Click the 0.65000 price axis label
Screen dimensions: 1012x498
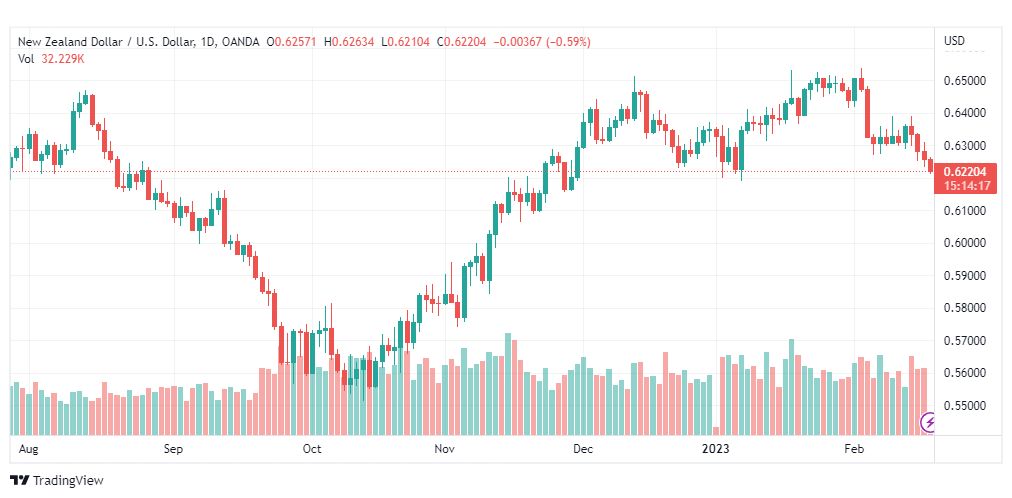[964, 81]
